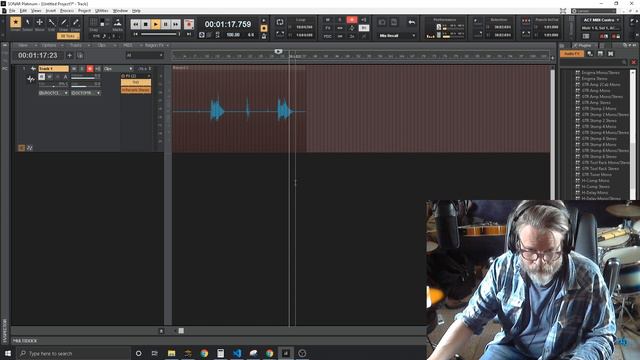This screenshot has height=360, width=640.
Task: Click the Record transport button
Action: pos(189,24)
